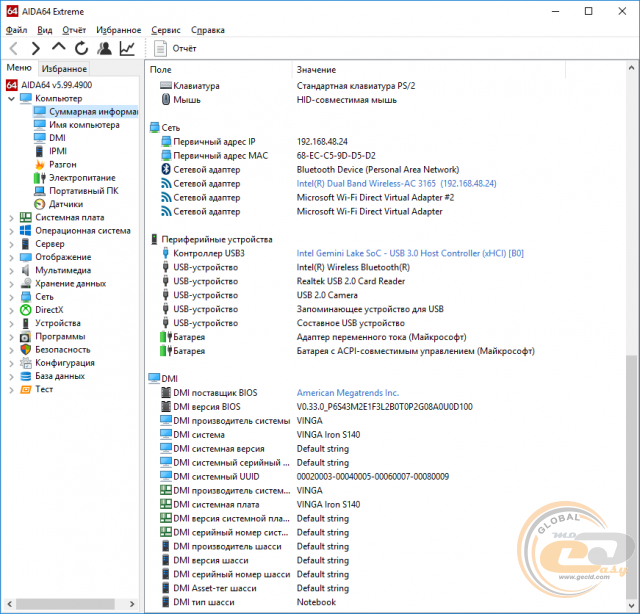
Task: Open the Сервис menu
Action: tap(165, 30)
